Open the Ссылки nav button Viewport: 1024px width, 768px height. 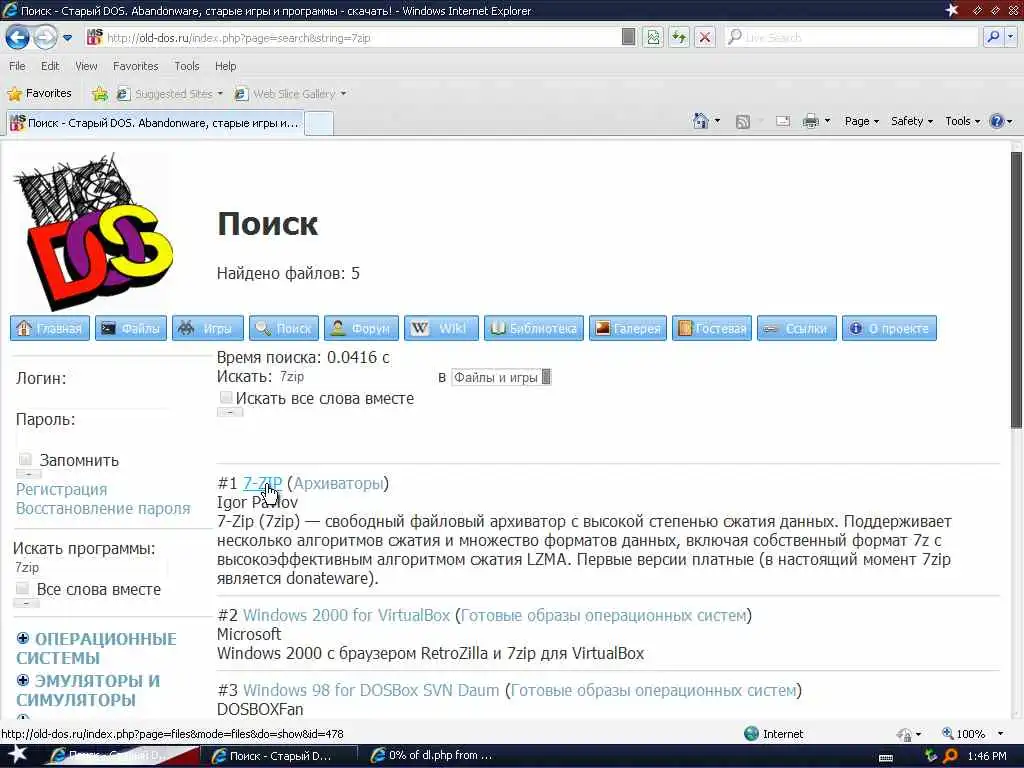pyautogui.click(x=797, y=328)
